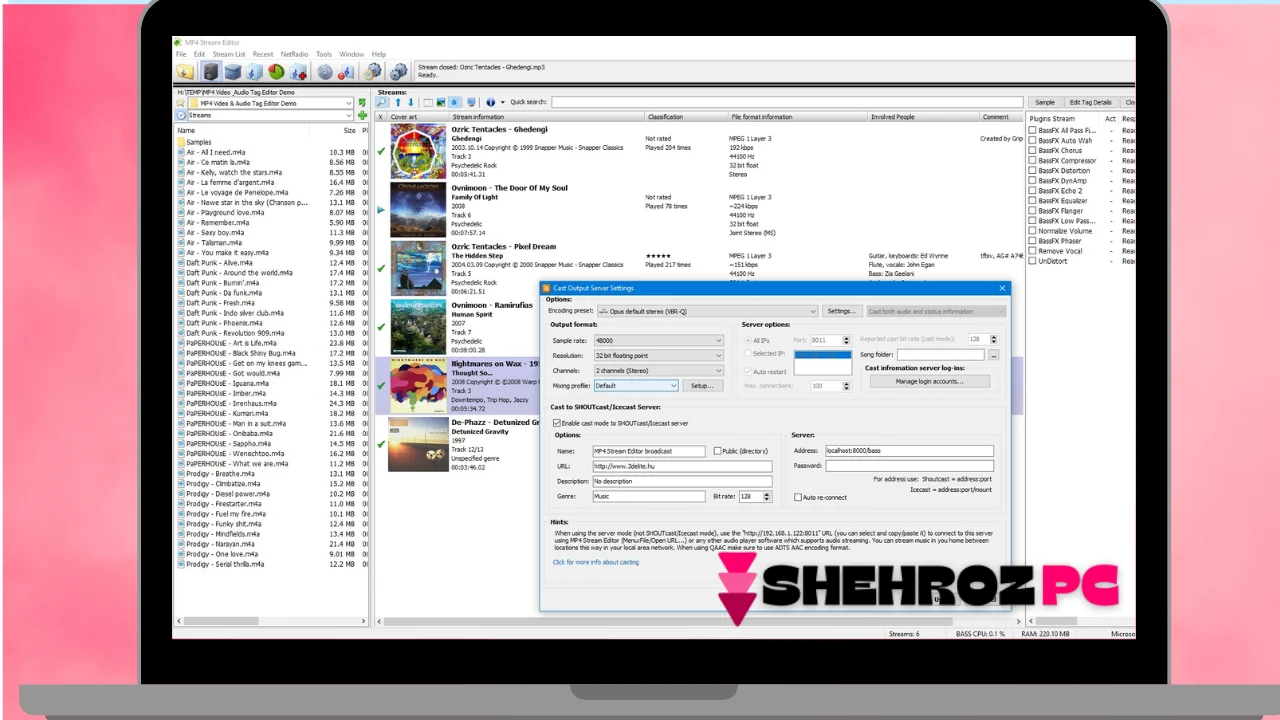Click the Song folder browse button
This screenshot has width=1280, height=720.
[993, 355]
